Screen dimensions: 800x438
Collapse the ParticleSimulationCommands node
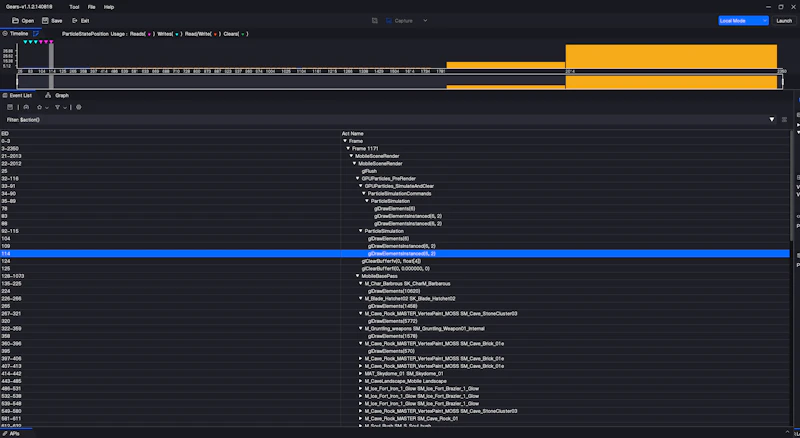point(363,193)
